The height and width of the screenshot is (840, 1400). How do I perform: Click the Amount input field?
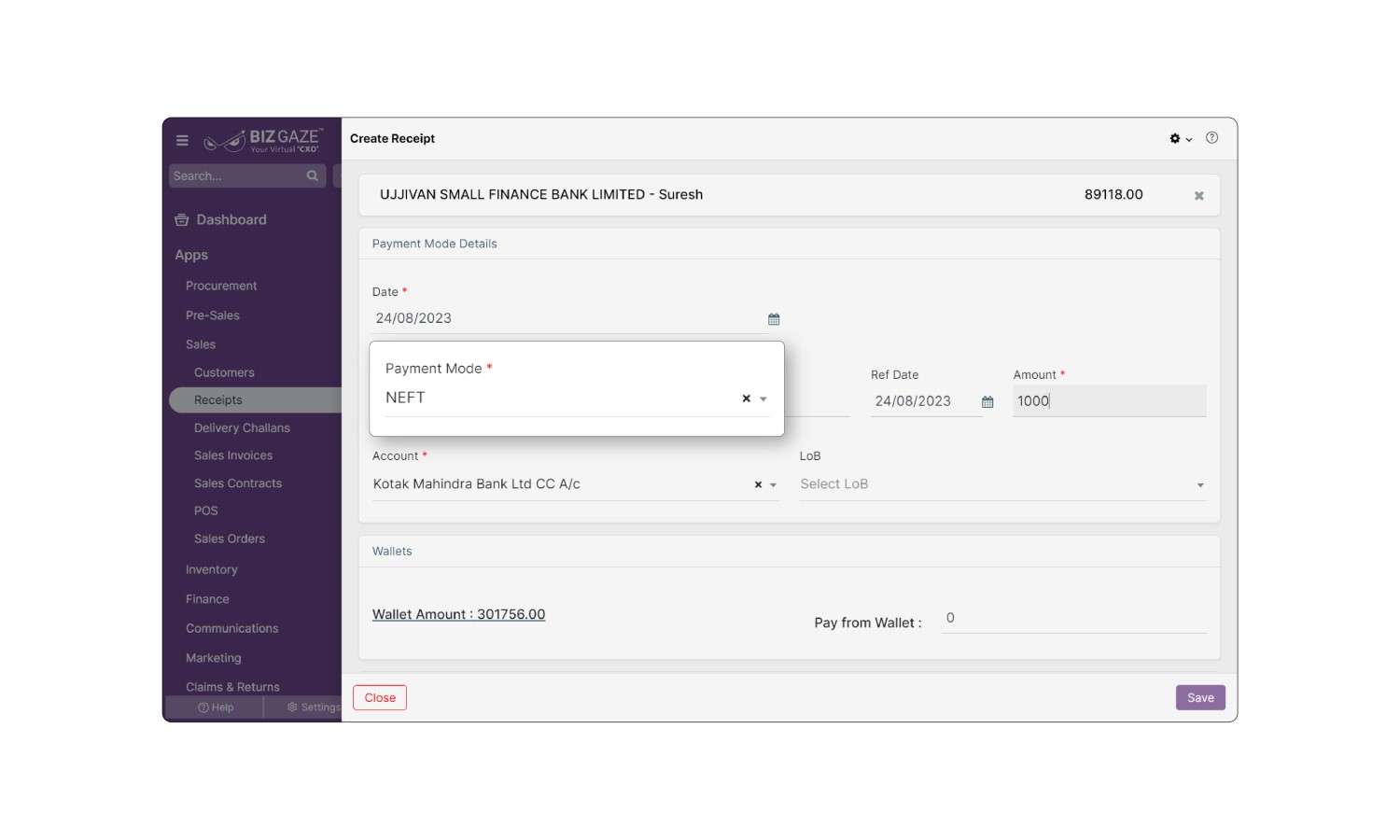1109,401
